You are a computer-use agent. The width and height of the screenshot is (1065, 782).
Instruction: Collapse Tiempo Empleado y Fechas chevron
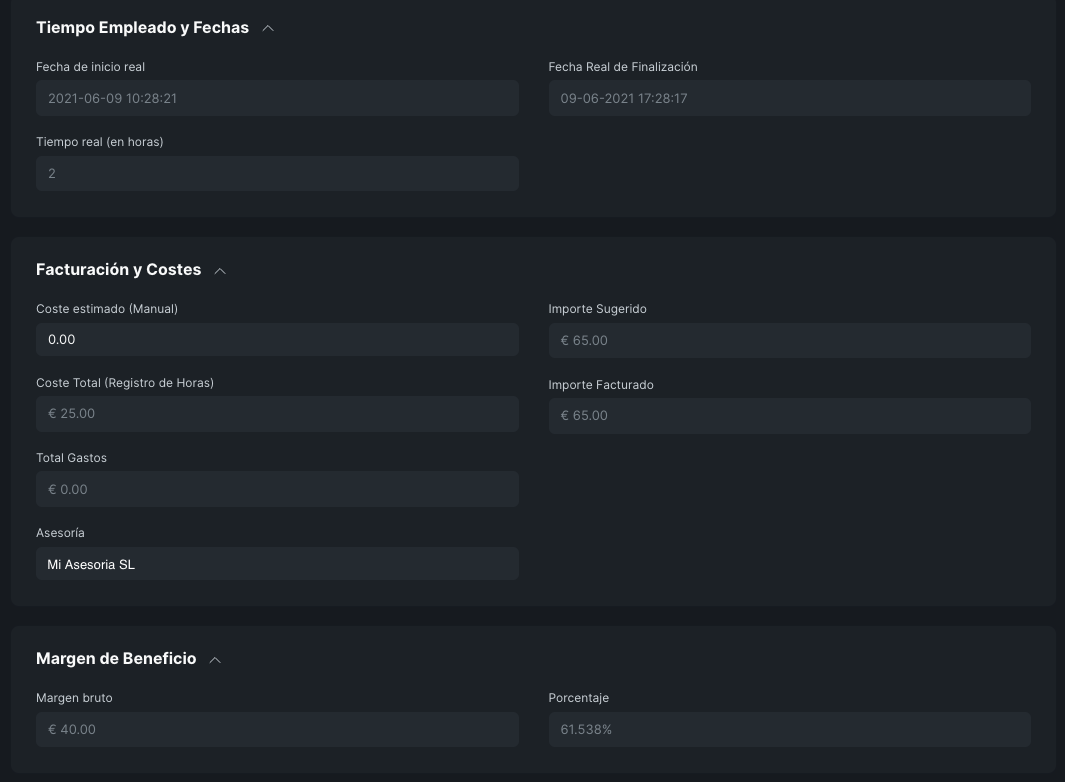click(x=268, y=28)
